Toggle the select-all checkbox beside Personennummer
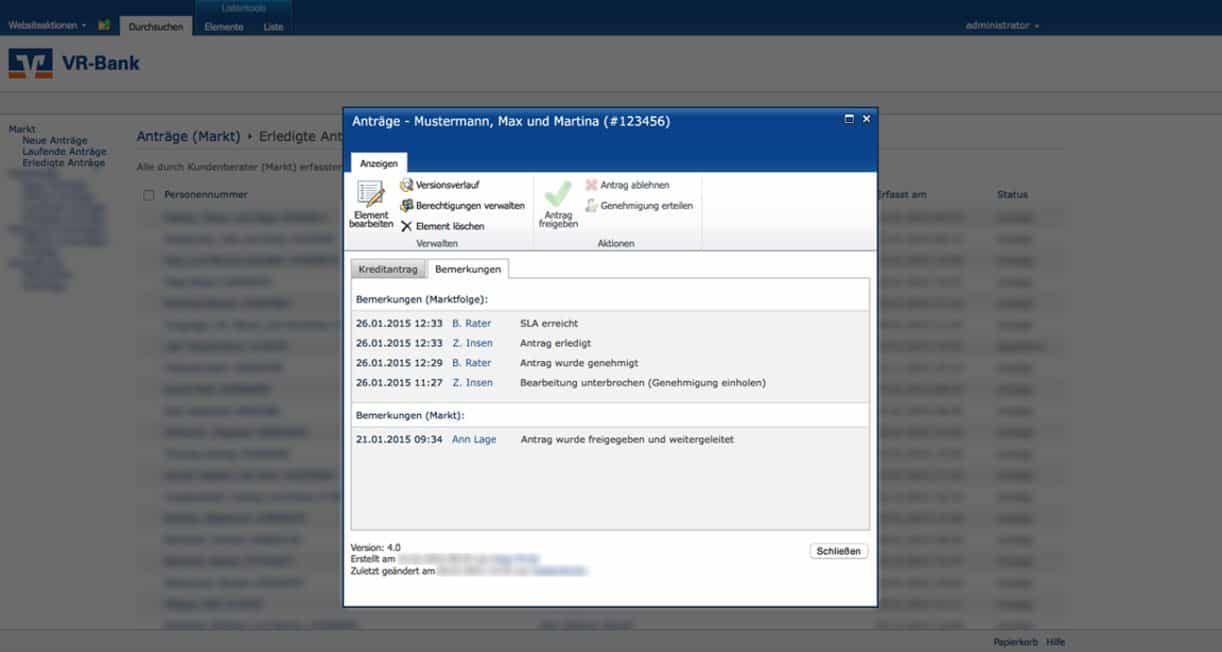This screenshot has width=1222, height=652. (149, 195)
